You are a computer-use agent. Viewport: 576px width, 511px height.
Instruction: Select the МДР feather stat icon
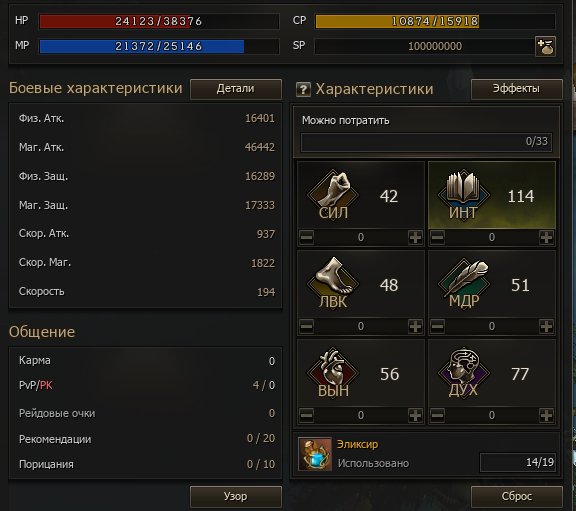[x=464, y=283]
